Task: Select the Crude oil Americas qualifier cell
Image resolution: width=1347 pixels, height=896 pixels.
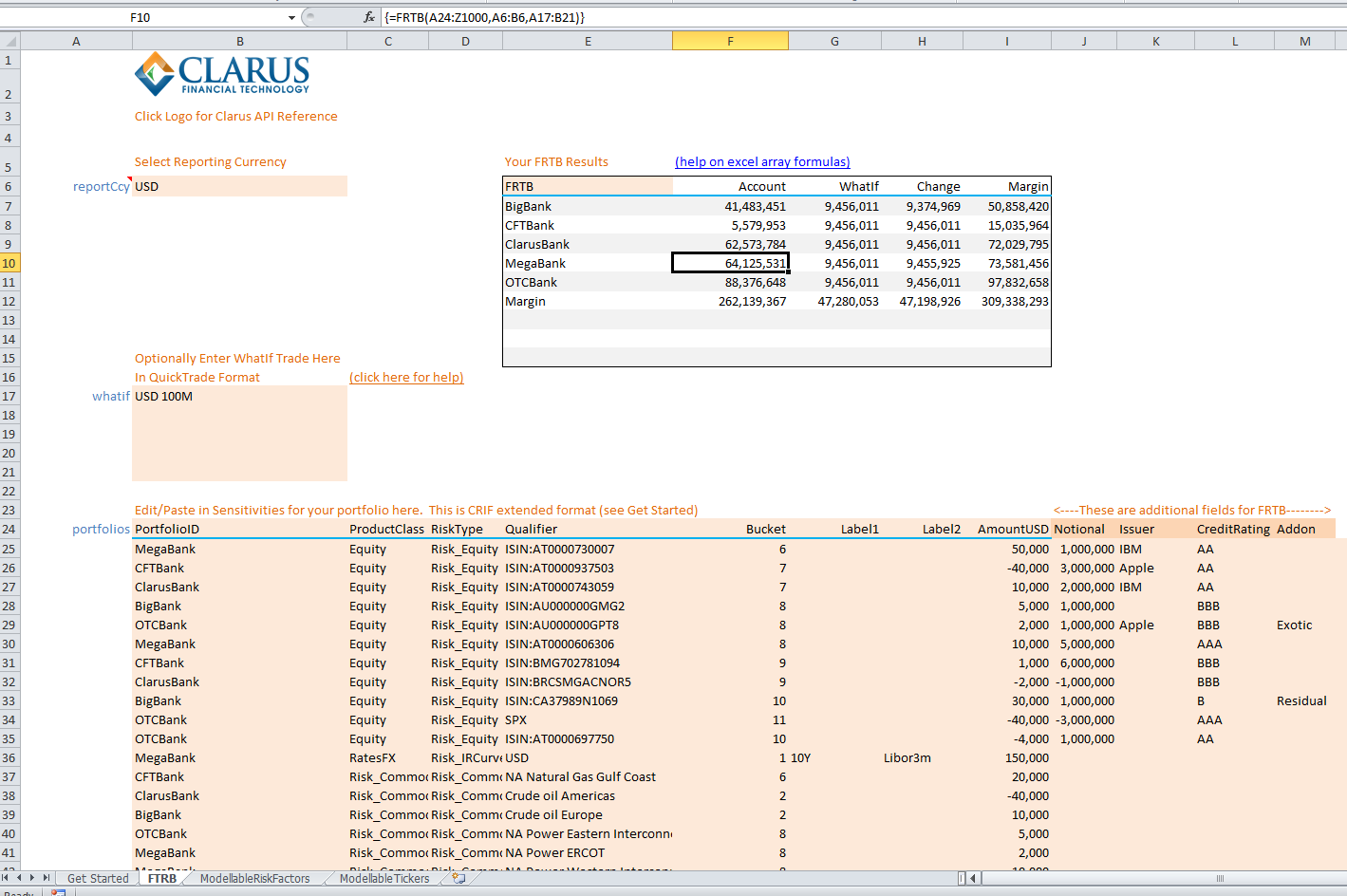Action: click(588, 795)
